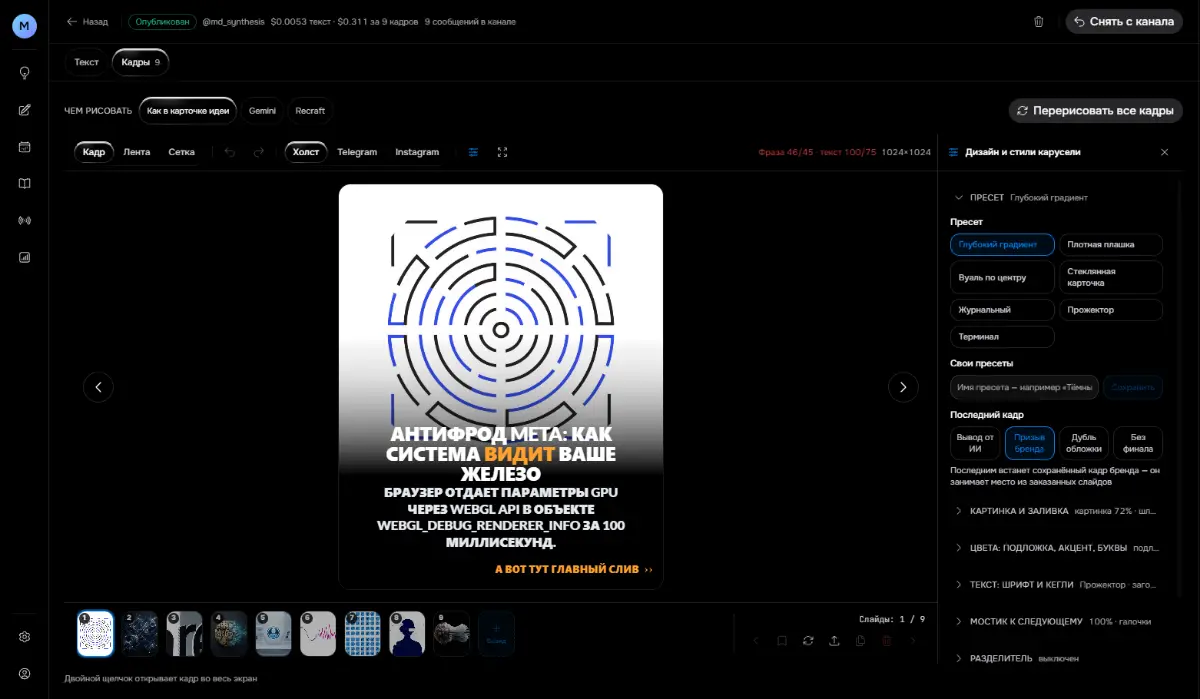Expand the РАЗДЕЛИТЕЛЬ section

(1056, 658)
